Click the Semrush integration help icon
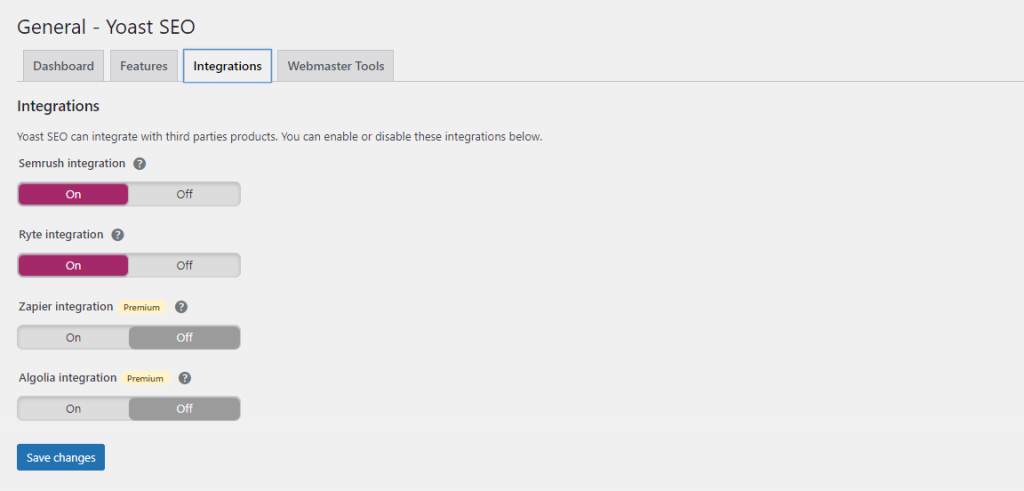Image resolution: width=1024 pixels, height=491 pixels. coord(140,163)
